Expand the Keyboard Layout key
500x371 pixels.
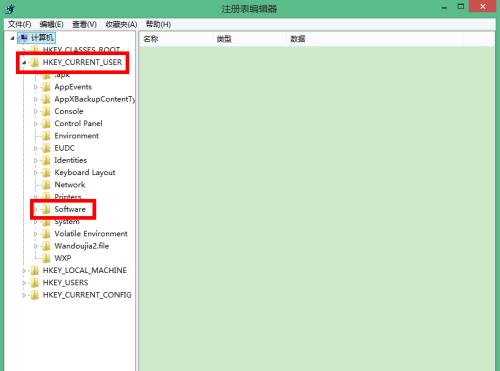click(x=36, y=173)
